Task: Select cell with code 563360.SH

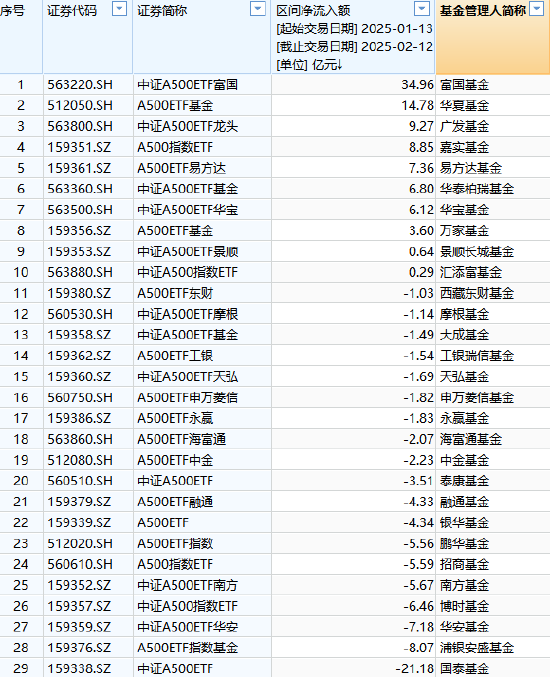Action: tap(88, 189)
